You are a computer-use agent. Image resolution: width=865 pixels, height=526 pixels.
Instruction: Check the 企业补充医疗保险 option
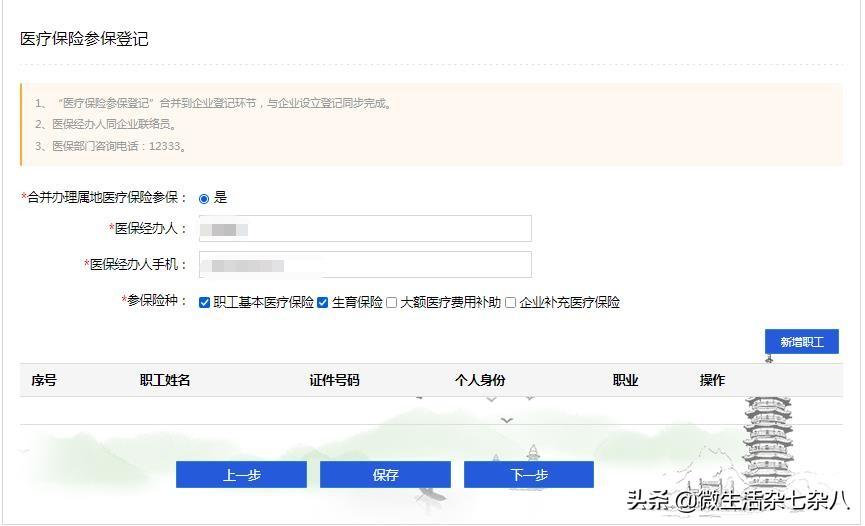click(511, 302)
